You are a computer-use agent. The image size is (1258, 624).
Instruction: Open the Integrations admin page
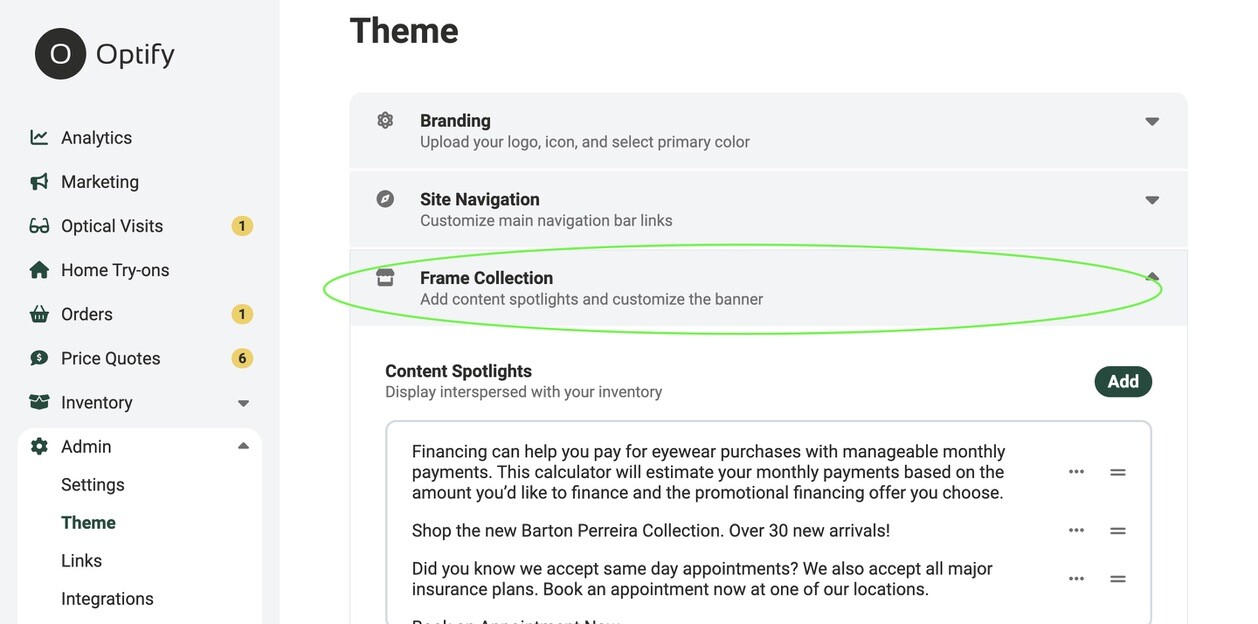(x=107, y=598)
